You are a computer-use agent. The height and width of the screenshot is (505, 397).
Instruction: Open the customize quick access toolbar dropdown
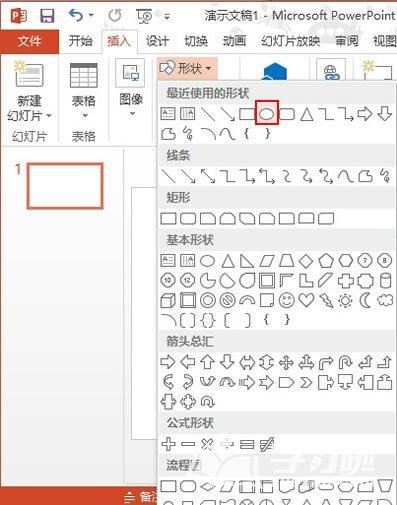pos(167,16)
